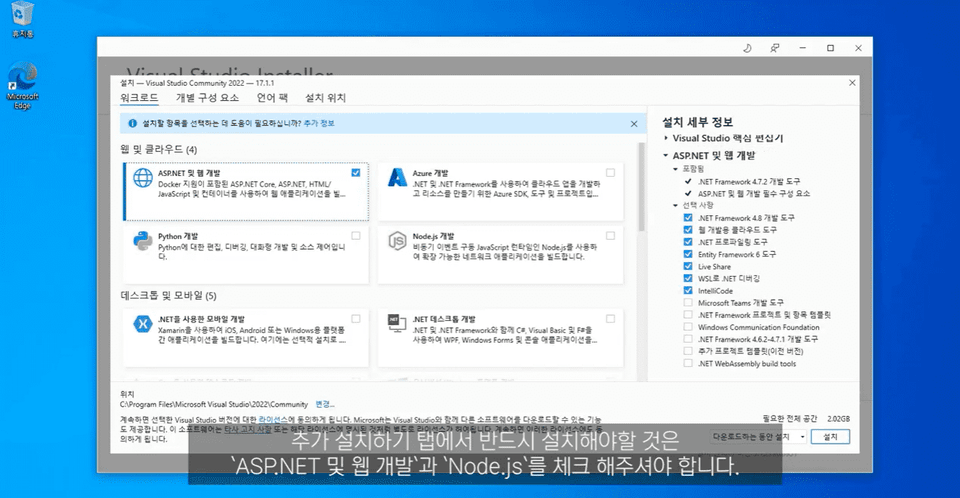
Task: Dismiss the blue help banner
Action: [634, 124]
